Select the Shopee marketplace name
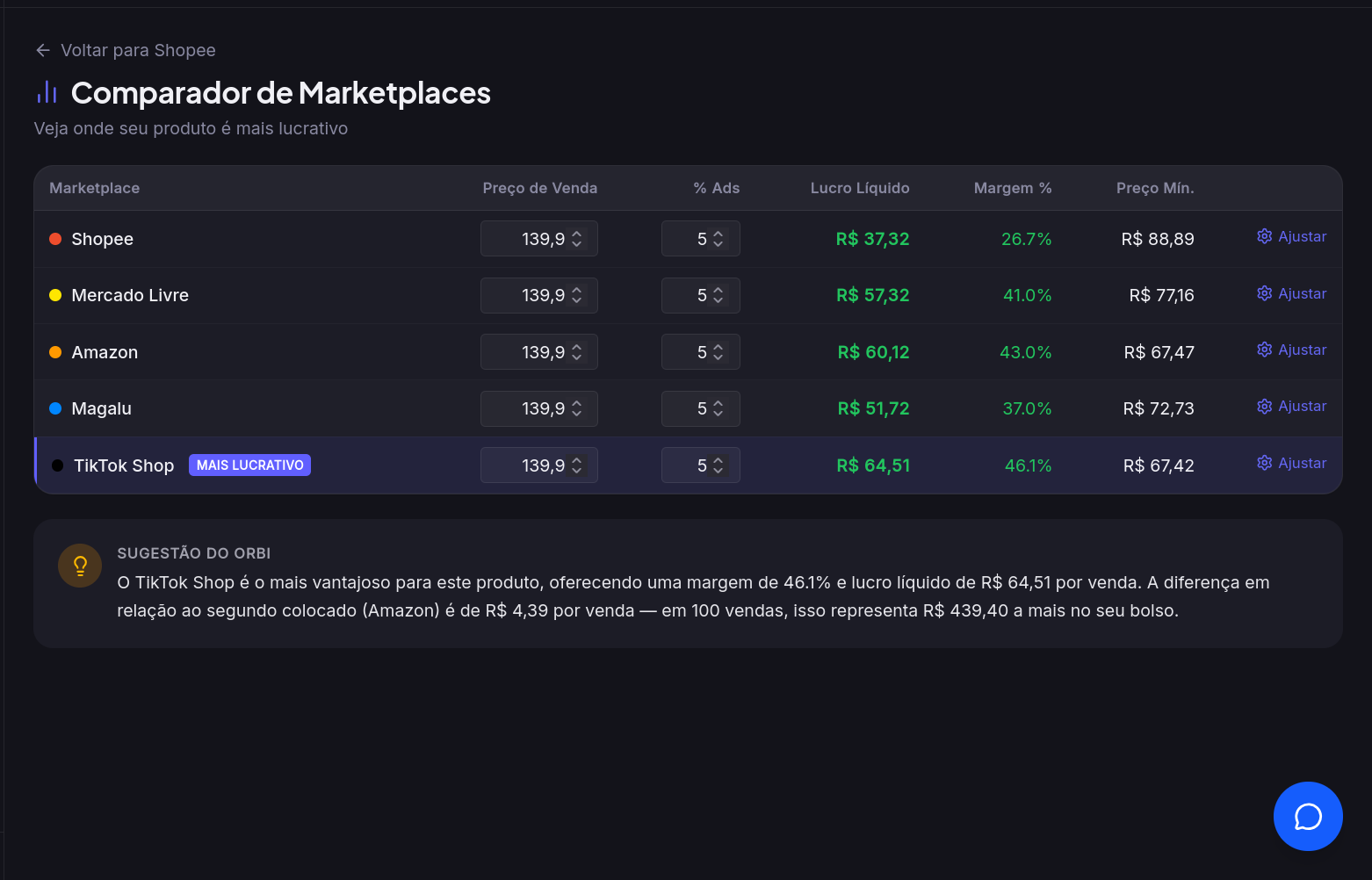The height and width of the screenshot is (880, 1372). coord(102,239)
